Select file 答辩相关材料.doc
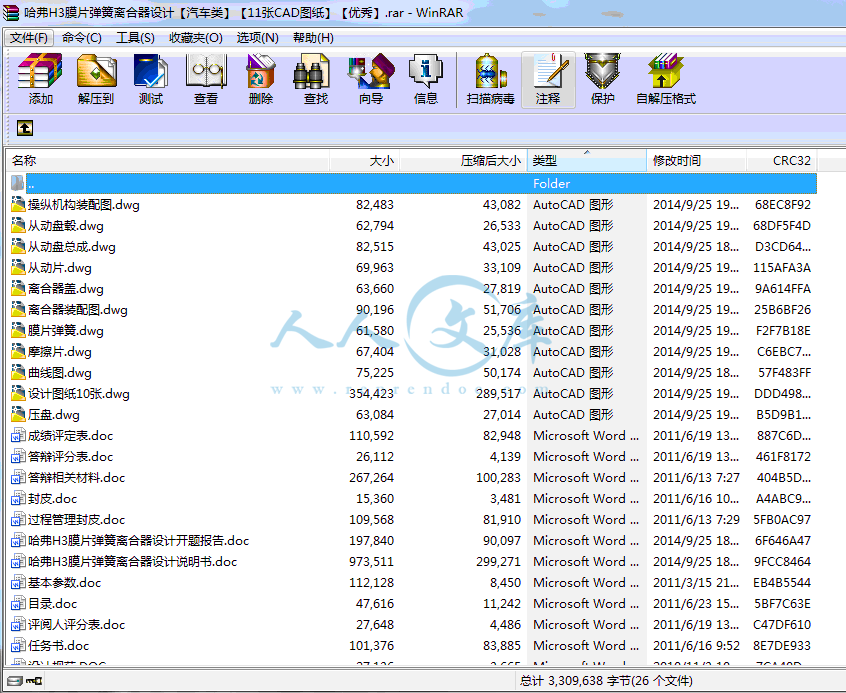Viewport: 846px width, 693px height. pyautogui.click(x=413, y=478)
